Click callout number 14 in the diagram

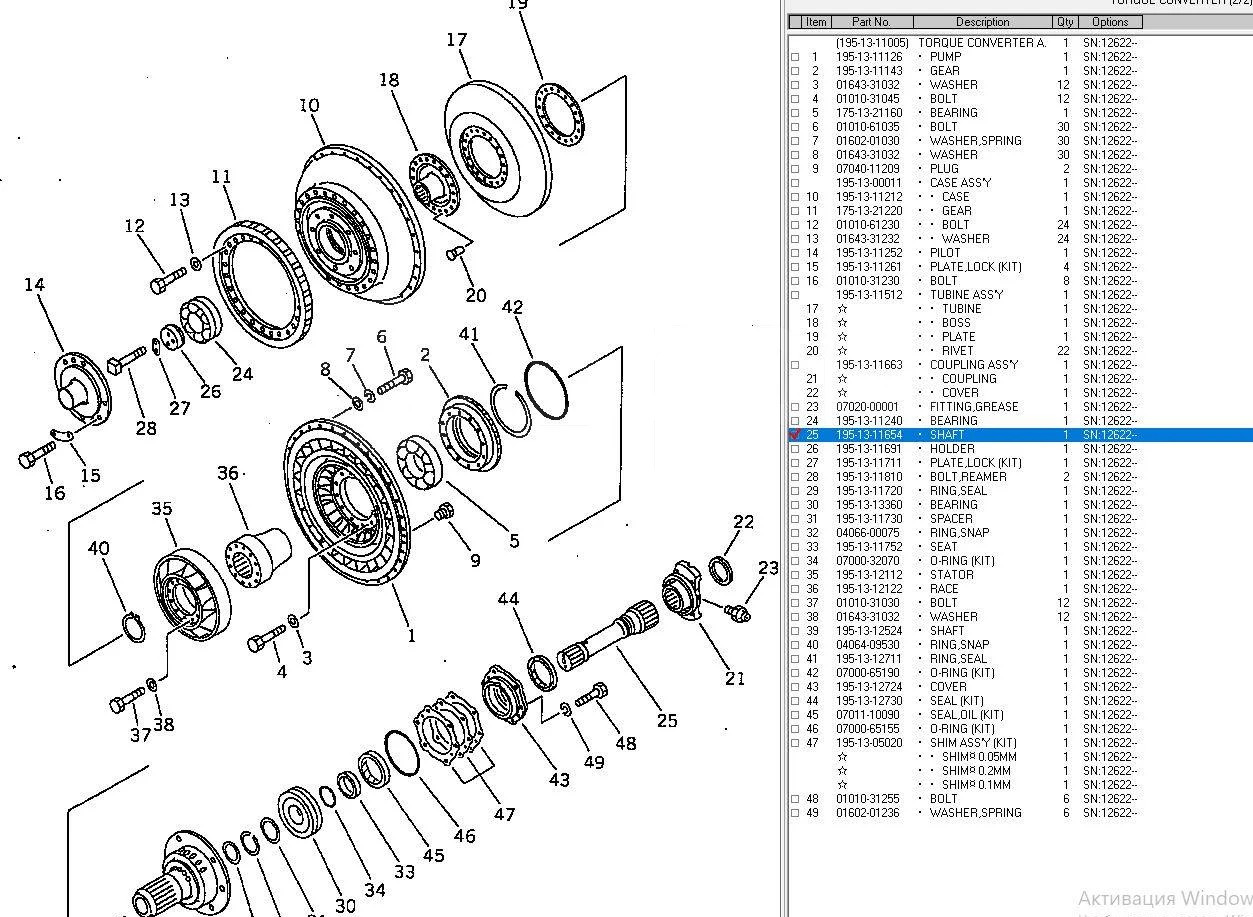coord(35,285)
